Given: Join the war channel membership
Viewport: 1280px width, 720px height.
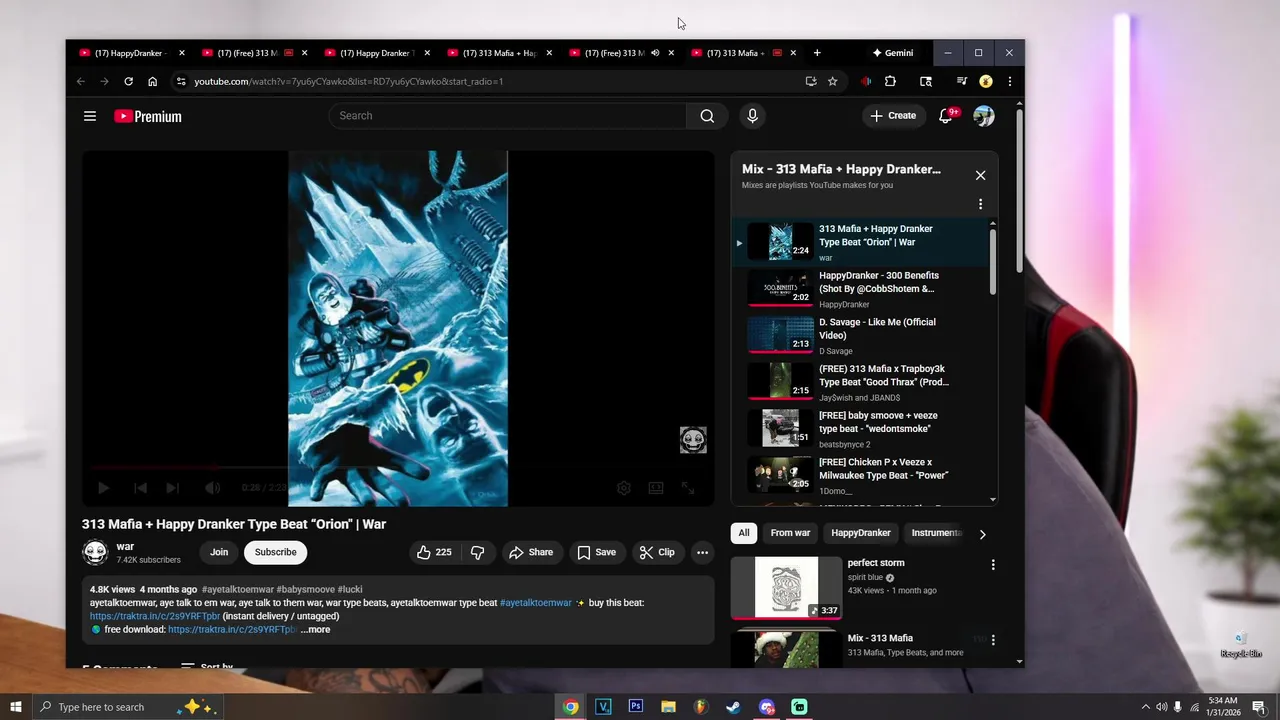Looking at the screenshot, I should coord(219,552).
